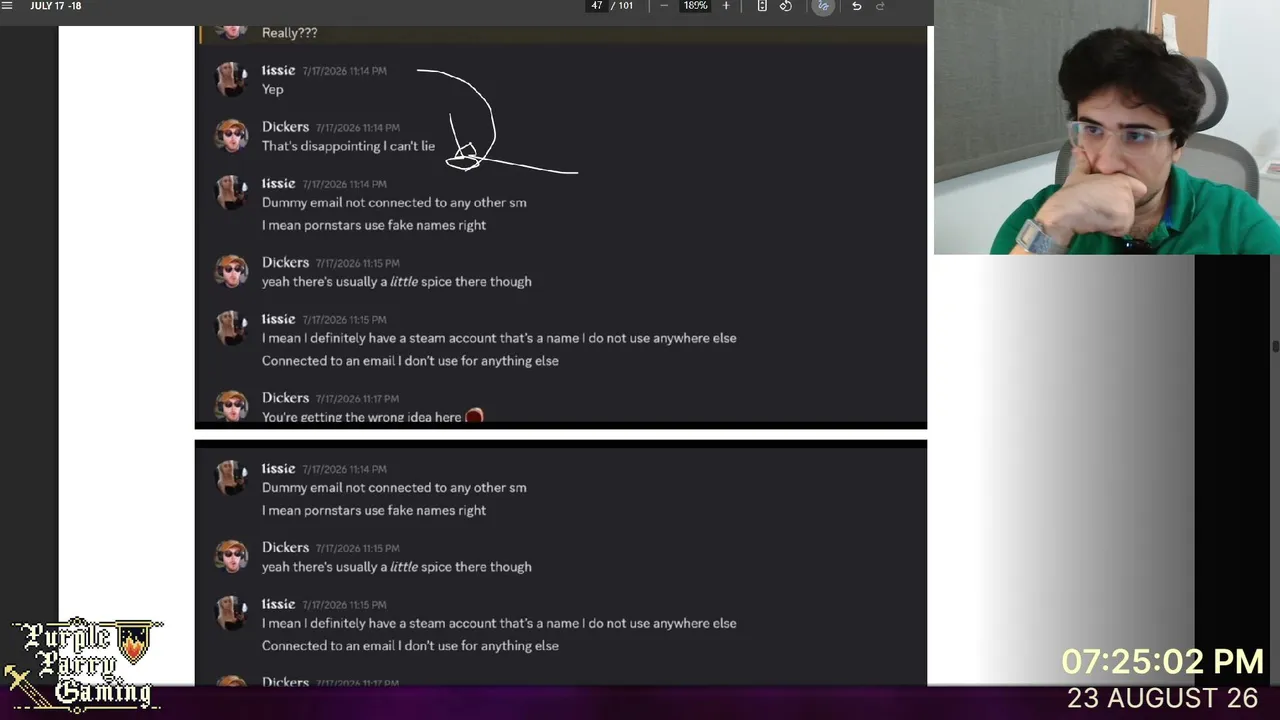The height and width of the screenshot is (720, 1280).
Task: Undo the last annotation stroke
Action: 856,6
